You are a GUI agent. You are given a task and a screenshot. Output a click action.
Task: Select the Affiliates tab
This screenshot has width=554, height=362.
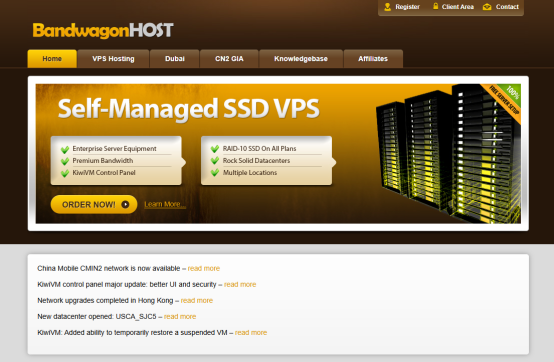pos(373,59)
